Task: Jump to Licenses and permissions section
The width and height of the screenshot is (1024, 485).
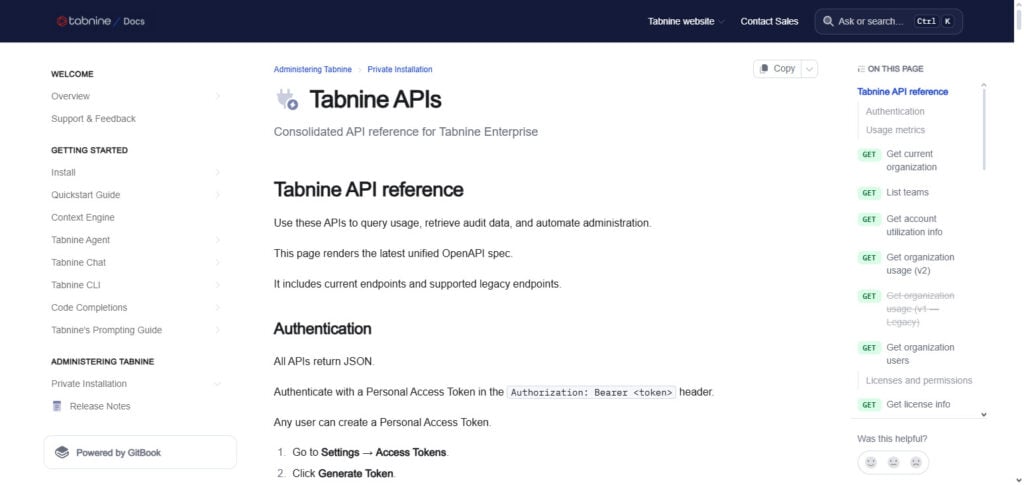Action: tap(919, 381)
